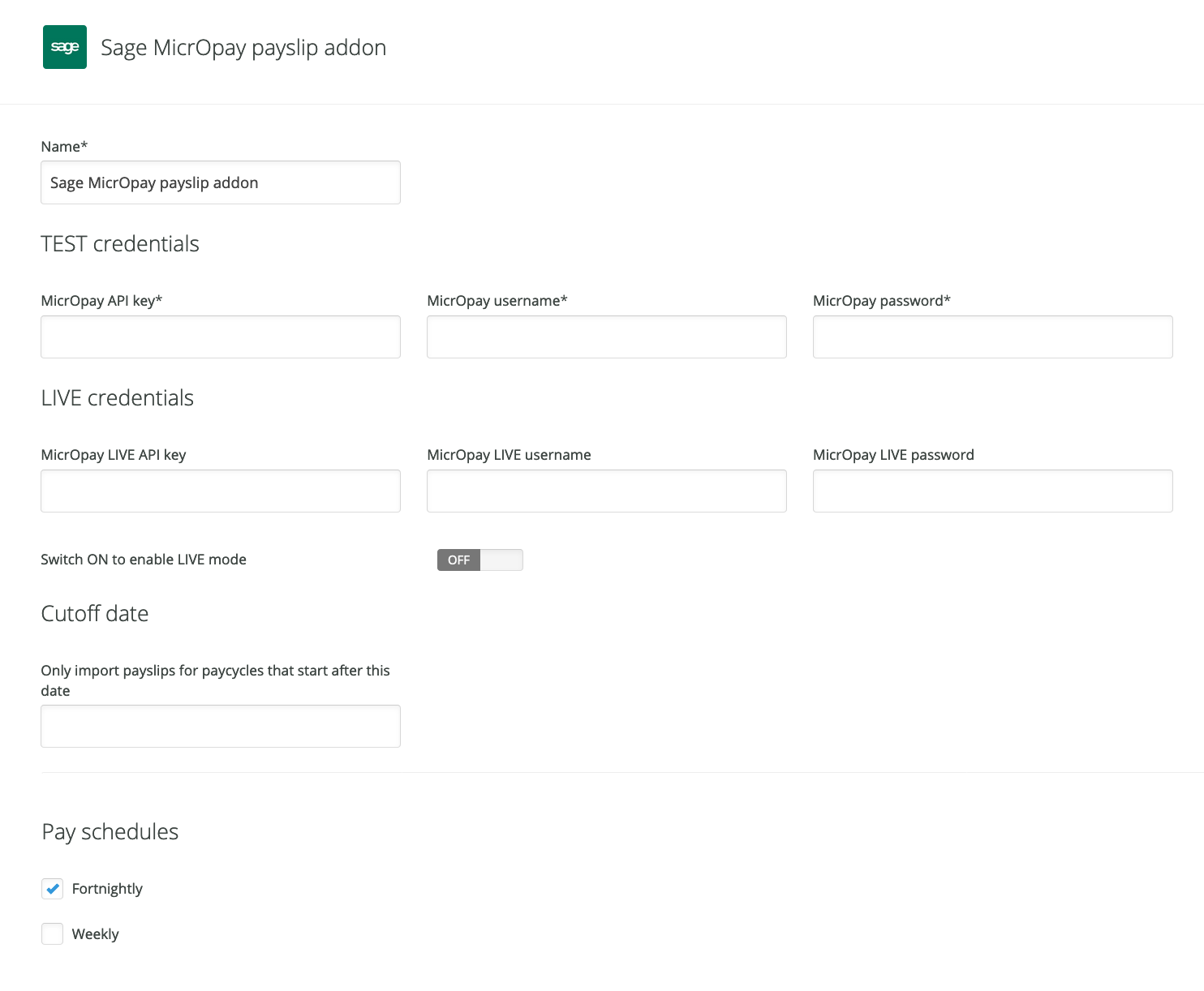The height and width of the screenshot is (991, 1204).
Task: Select the MicrOpay LIVE username field
Action: coord(606,491)
